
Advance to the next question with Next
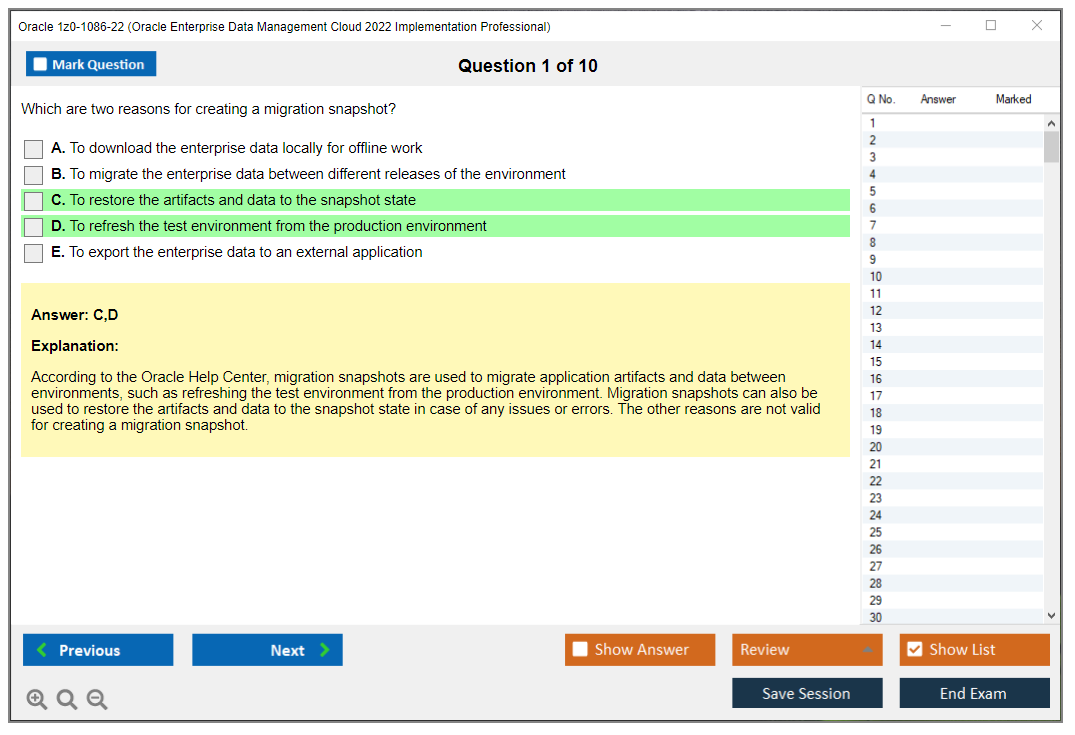tap(267, 650)
